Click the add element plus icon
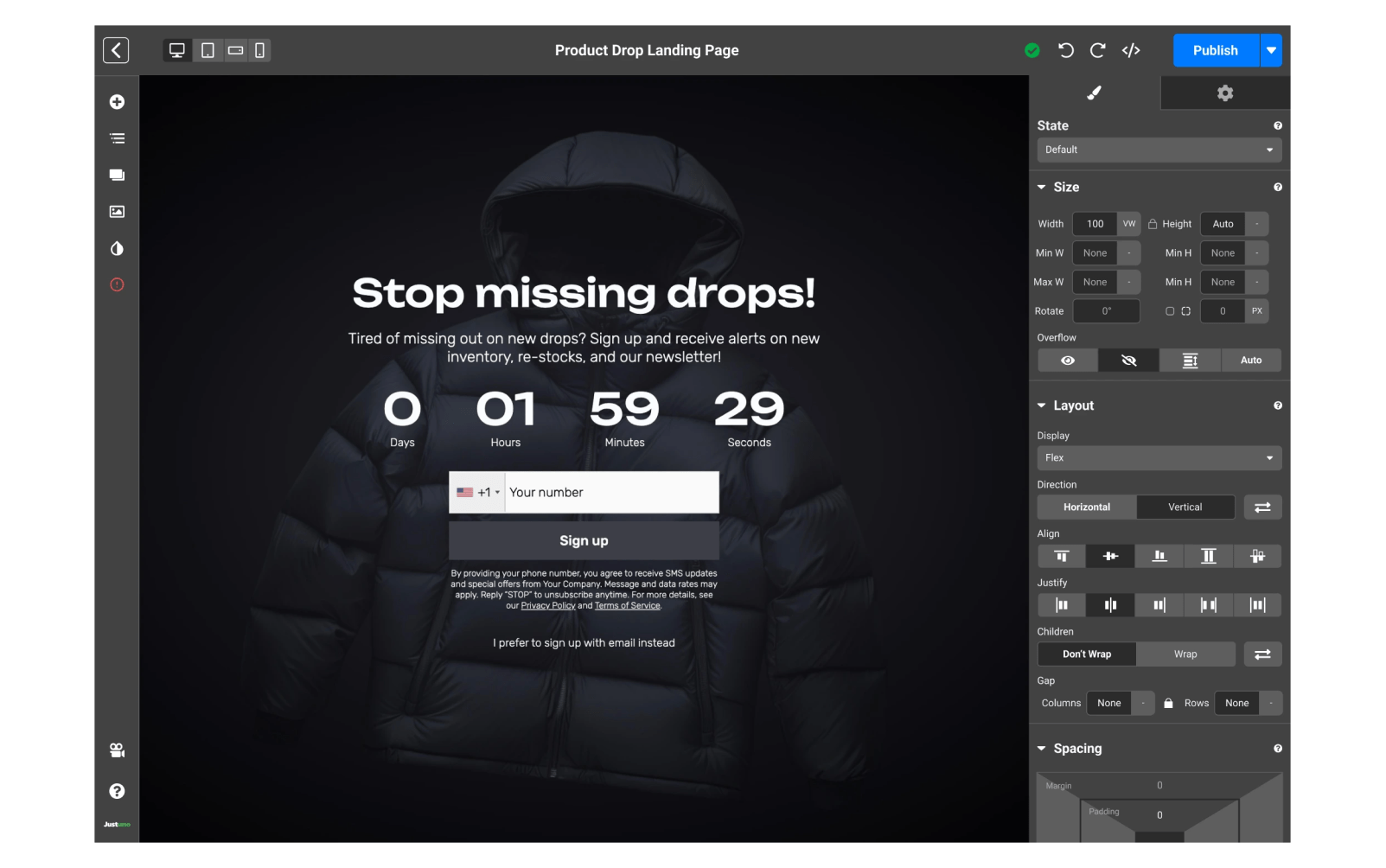Viewport: 1386px width, 868px height. point(117,102)
